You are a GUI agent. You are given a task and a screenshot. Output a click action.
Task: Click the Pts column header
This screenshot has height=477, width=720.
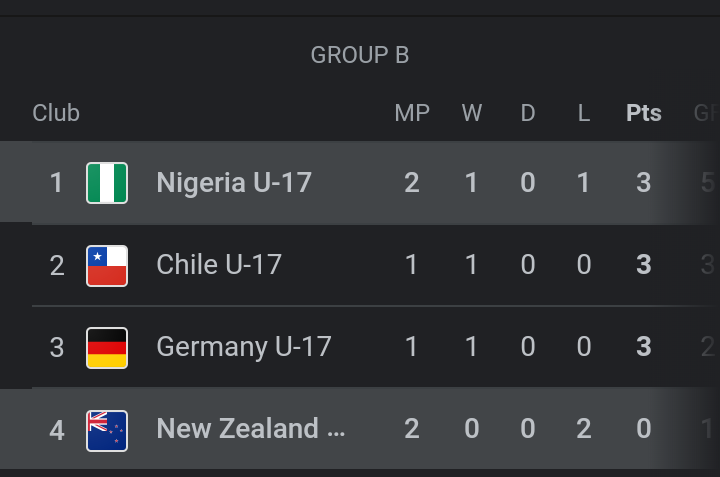coord(644,113)
